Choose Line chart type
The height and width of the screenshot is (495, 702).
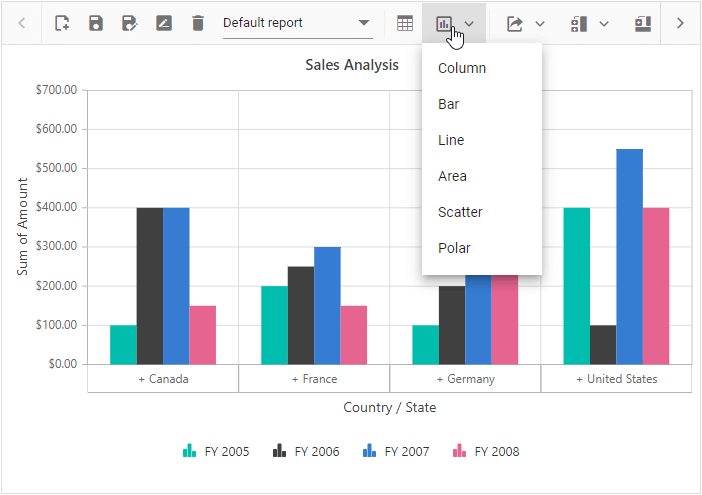(x=451, y=140)
